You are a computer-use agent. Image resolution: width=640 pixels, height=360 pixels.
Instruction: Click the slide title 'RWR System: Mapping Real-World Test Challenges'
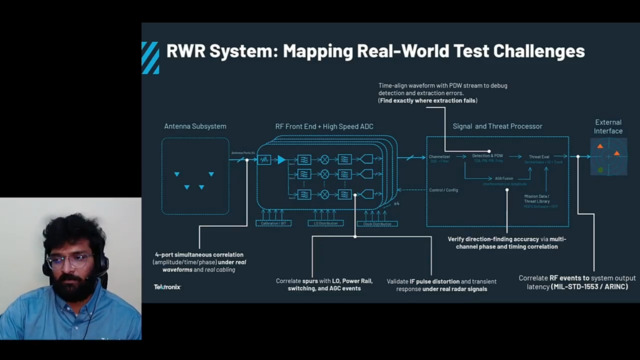pos(376,51)
